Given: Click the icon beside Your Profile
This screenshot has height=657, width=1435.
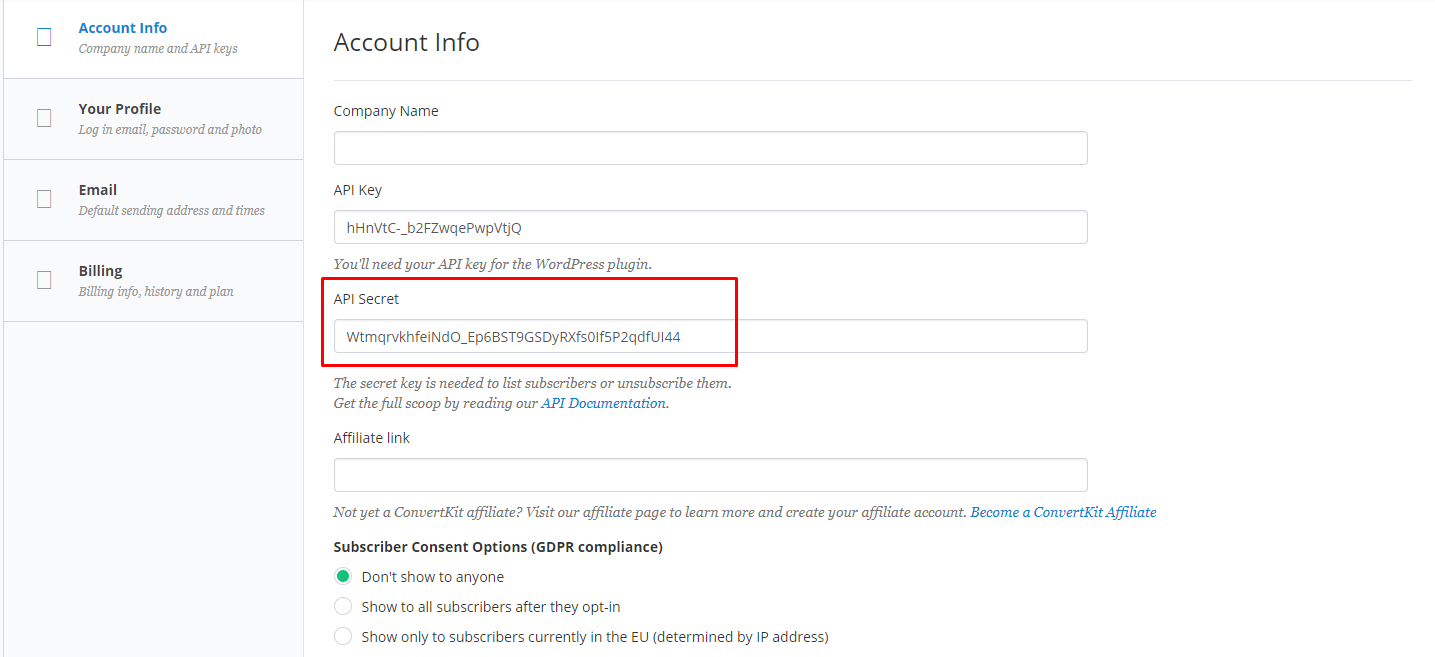Looking at the screenshot, I should tap(44, 118).
